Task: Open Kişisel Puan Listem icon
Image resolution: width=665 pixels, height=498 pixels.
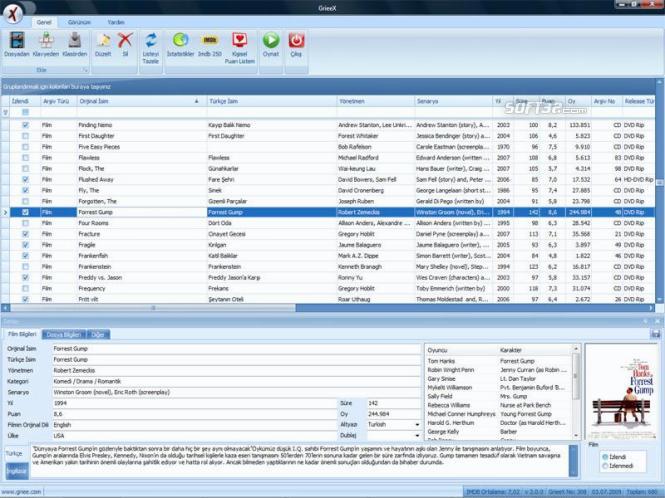Action: [x=240, y=40]
